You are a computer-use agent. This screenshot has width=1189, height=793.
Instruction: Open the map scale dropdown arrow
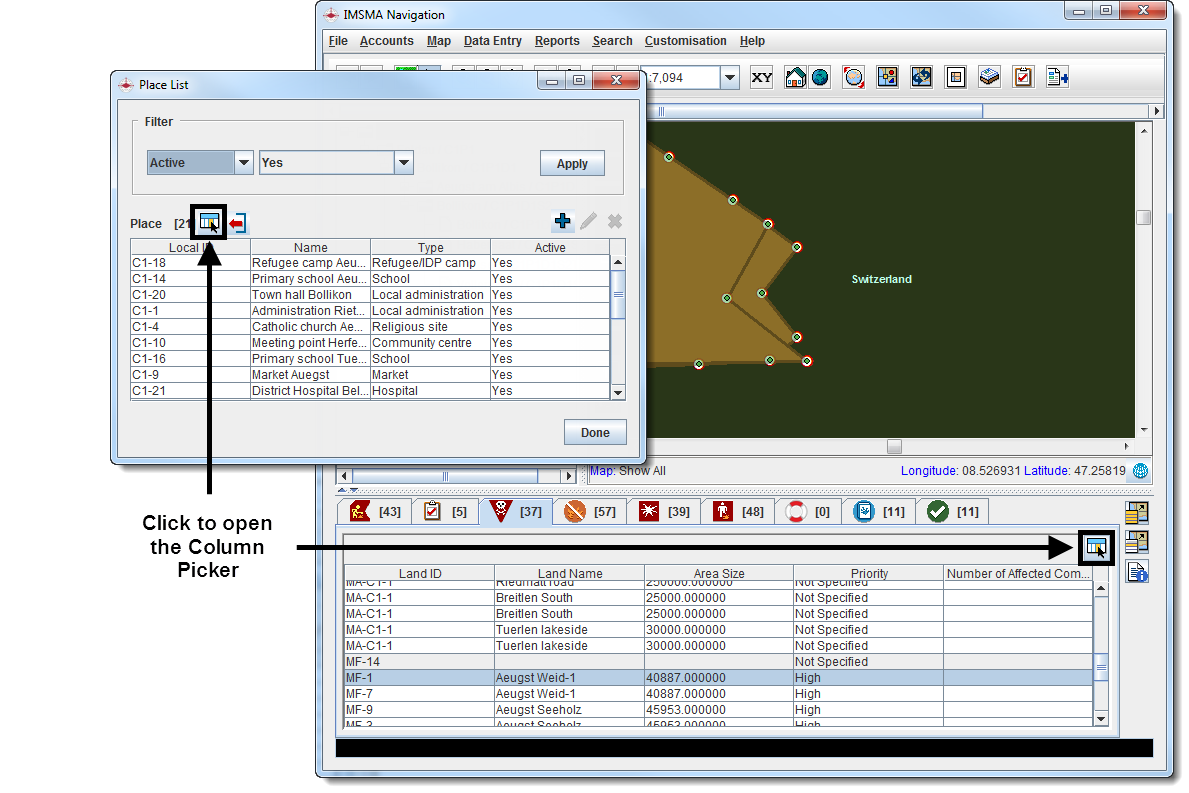(729, 78)
